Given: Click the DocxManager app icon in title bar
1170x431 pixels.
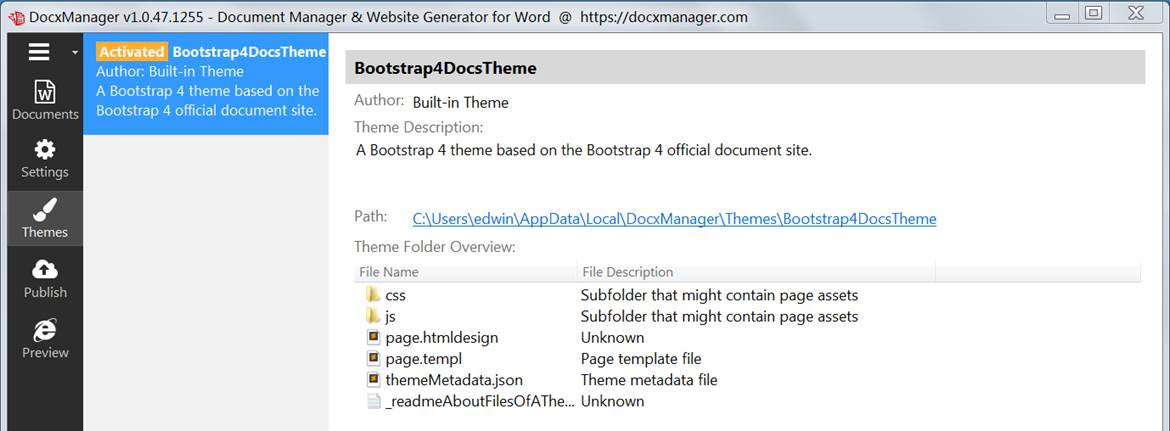Looking at the screenshot, I should coord(16,17).
